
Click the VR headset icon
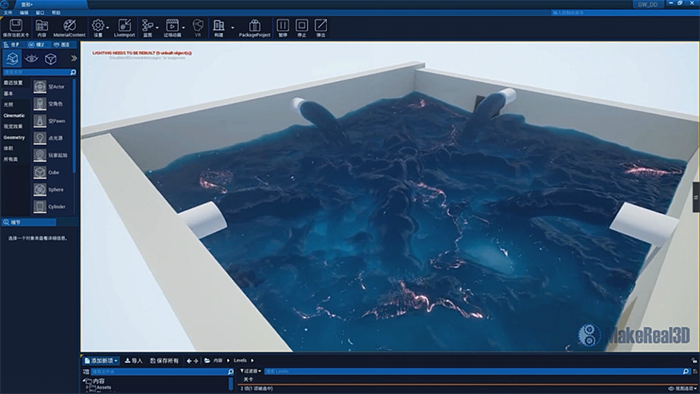(x=198, y=25)
